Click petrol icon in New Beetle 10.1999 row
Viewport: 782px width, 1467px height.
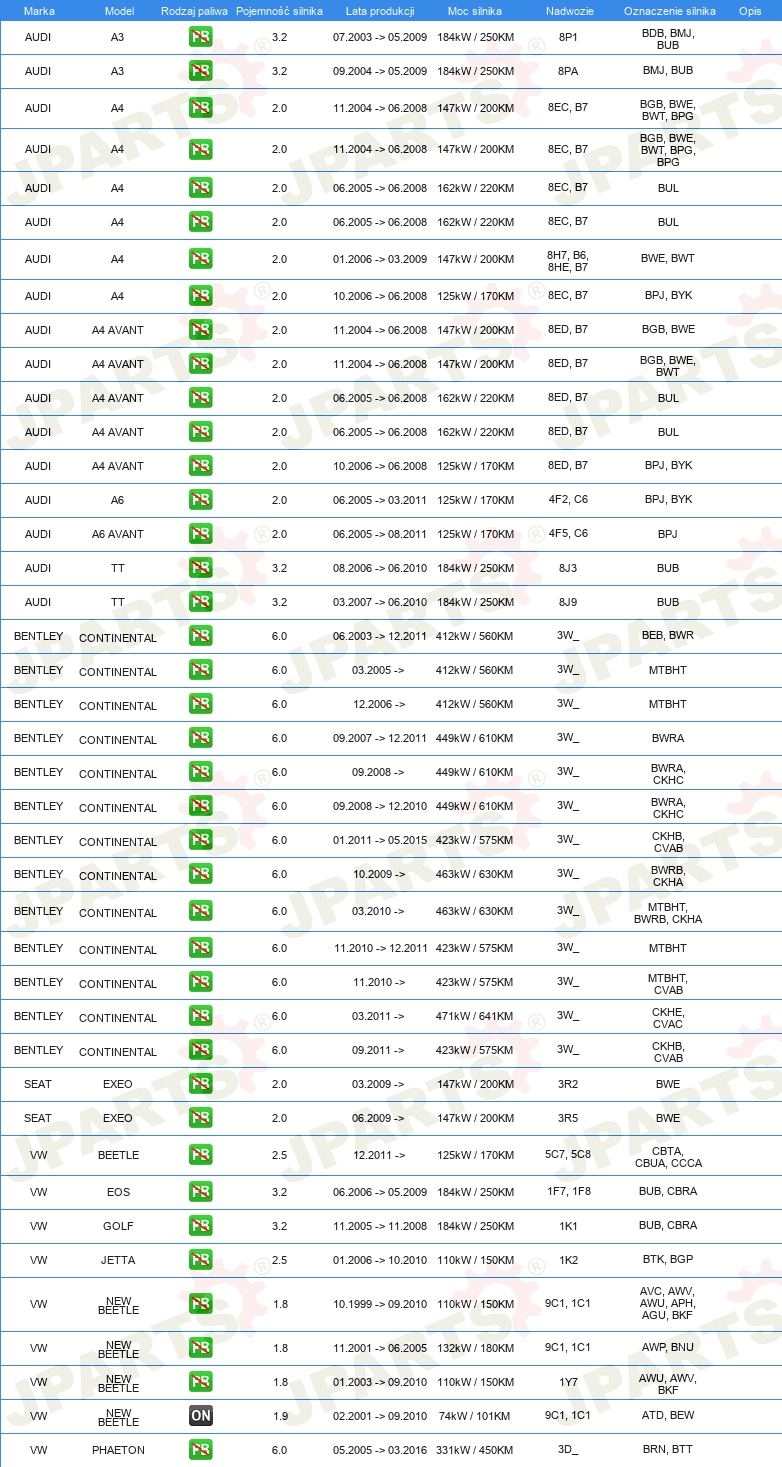[200, 1304]
